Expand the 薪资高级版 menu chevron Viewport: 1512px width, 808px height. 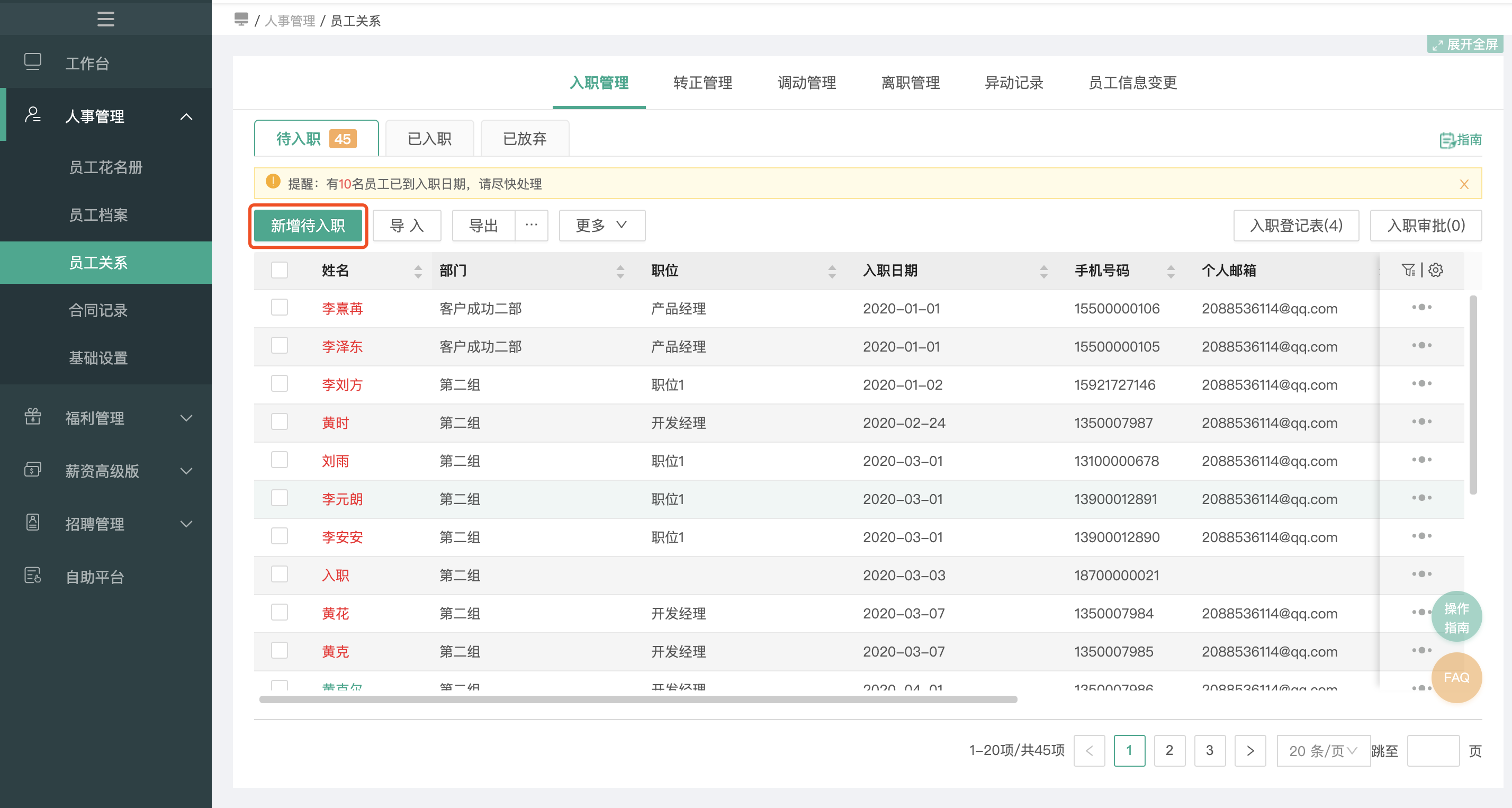click(x=186, y=471)
